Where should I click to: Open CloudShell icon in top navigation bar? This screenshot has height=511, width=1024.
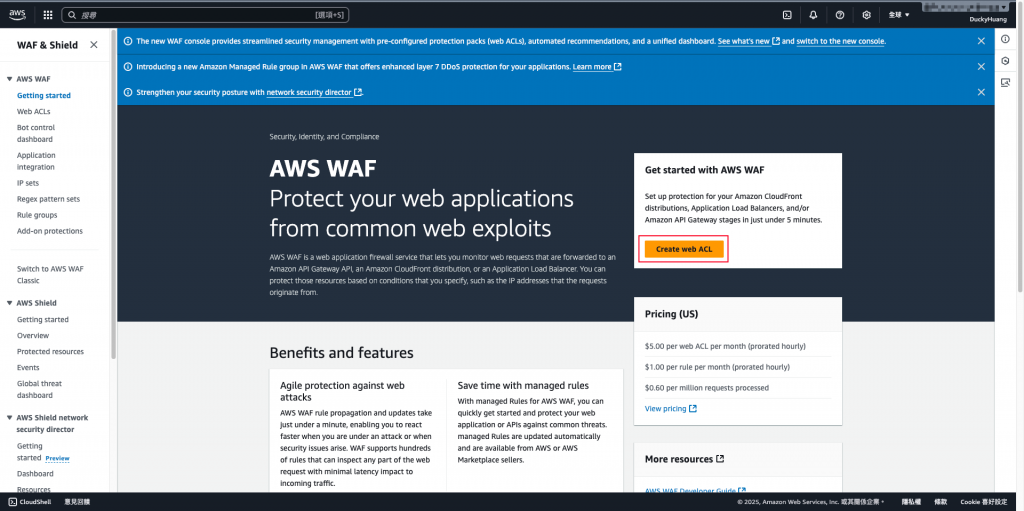788,14
